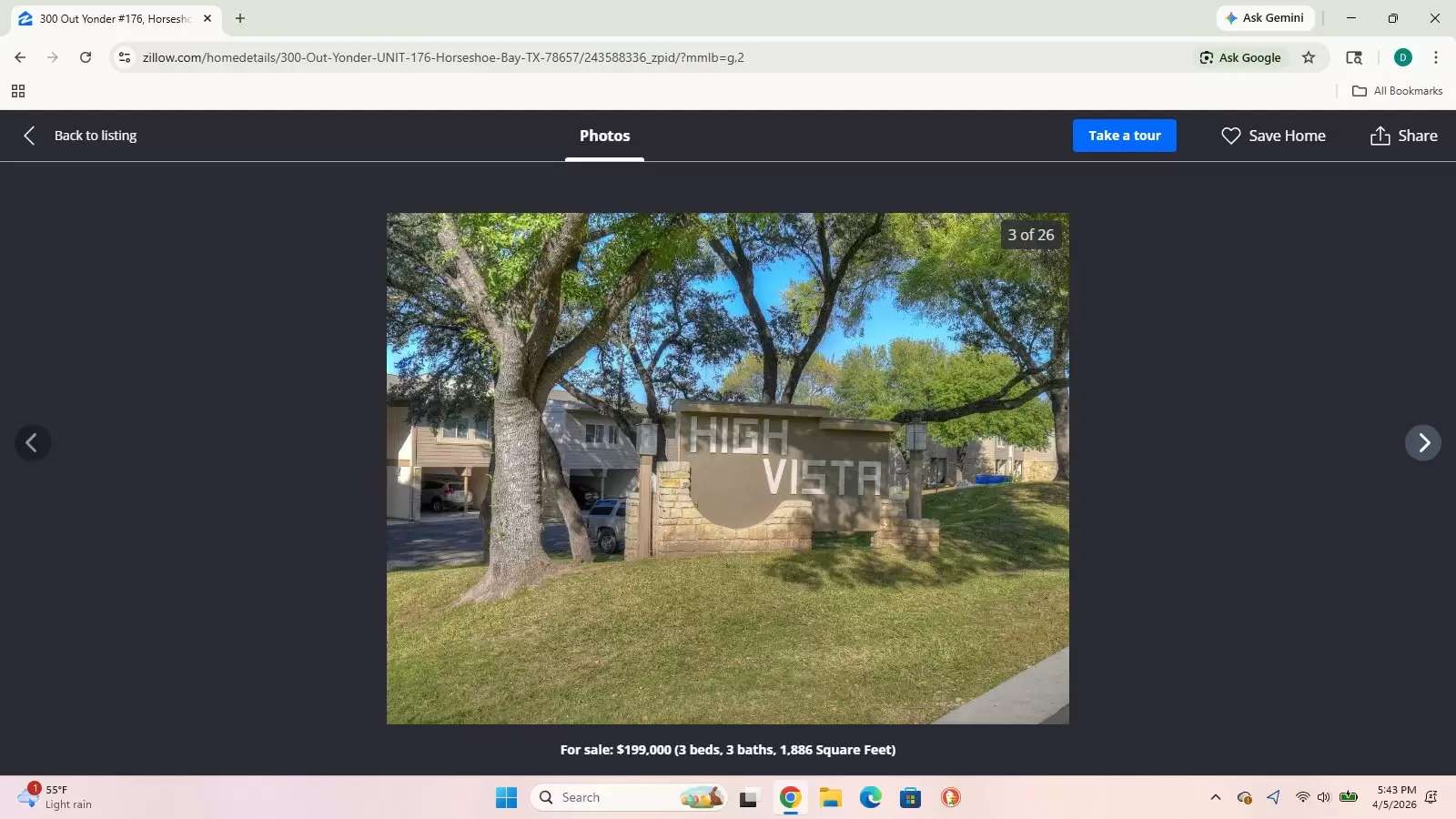
Task: Click the location arrow tray icon
Action: click(x=1274, y=798)
